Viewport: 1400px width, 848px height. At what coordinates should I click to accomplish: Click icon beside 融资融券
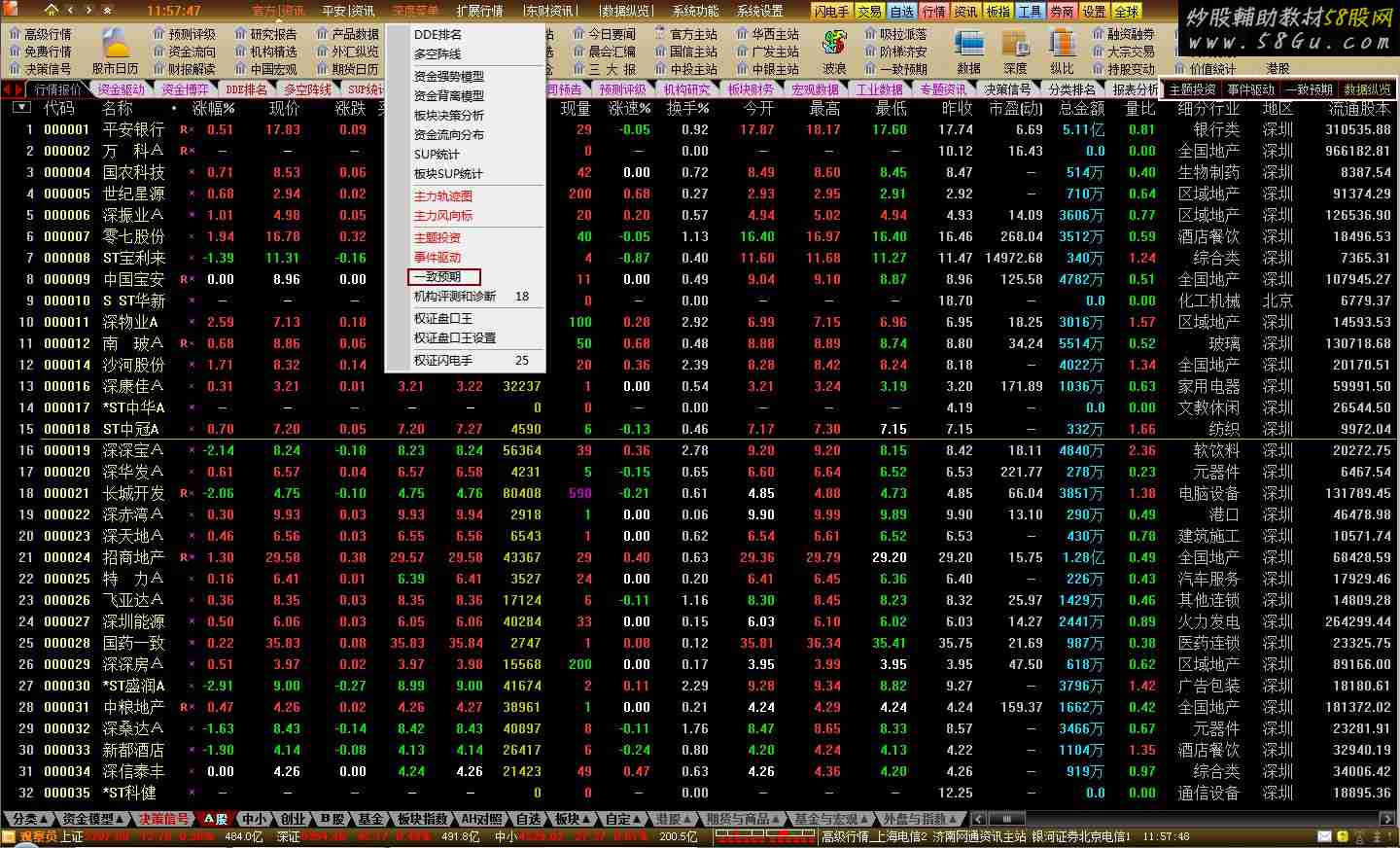1098,33
